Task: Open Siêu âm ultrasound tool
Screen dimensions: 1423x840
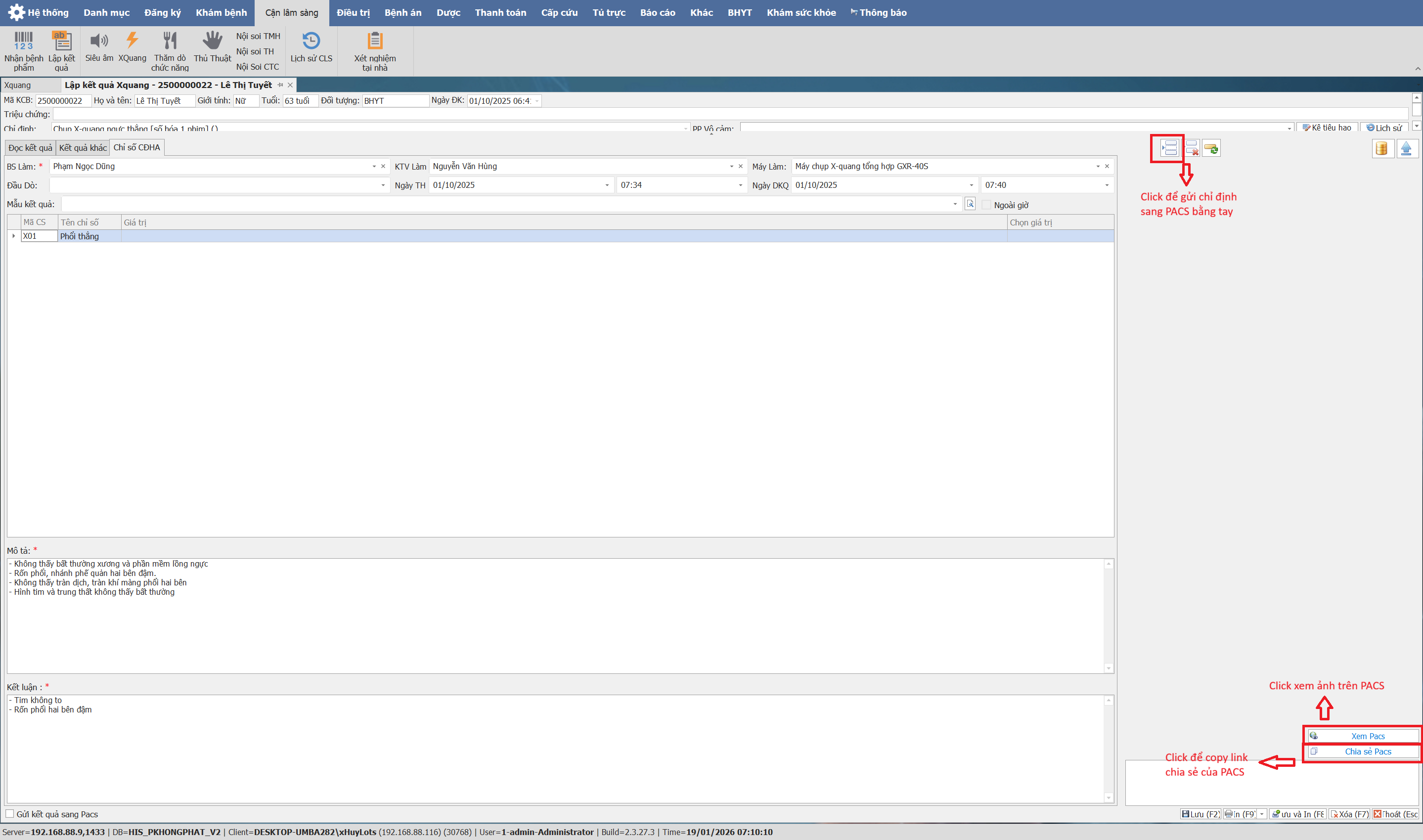Action: click(x=99, y=46)
